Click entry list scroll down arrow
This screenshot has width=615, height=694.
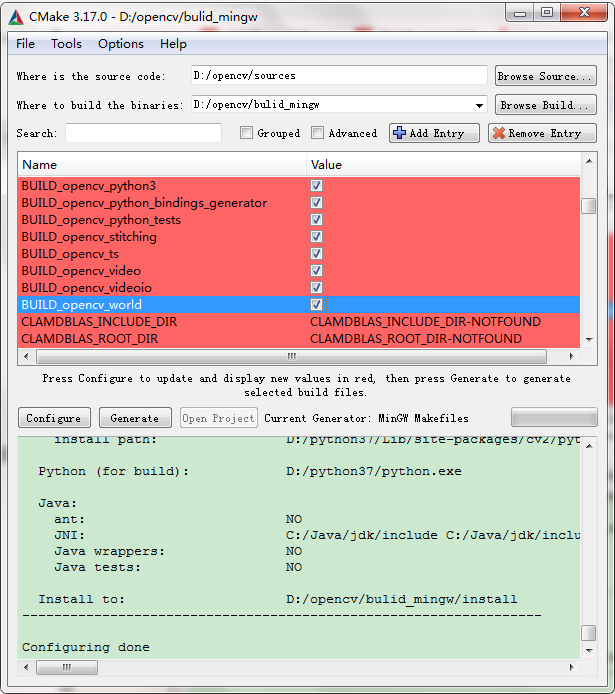pos(589,340)
